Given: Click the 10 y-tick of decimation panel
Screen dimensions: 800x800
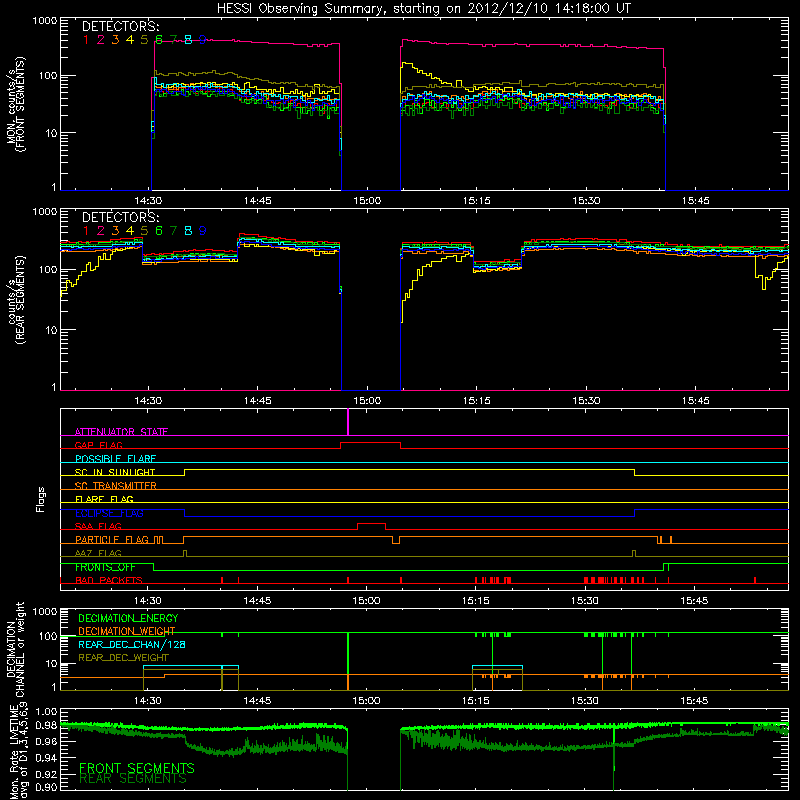Looking at the screenshot, I should coord(52,664).
